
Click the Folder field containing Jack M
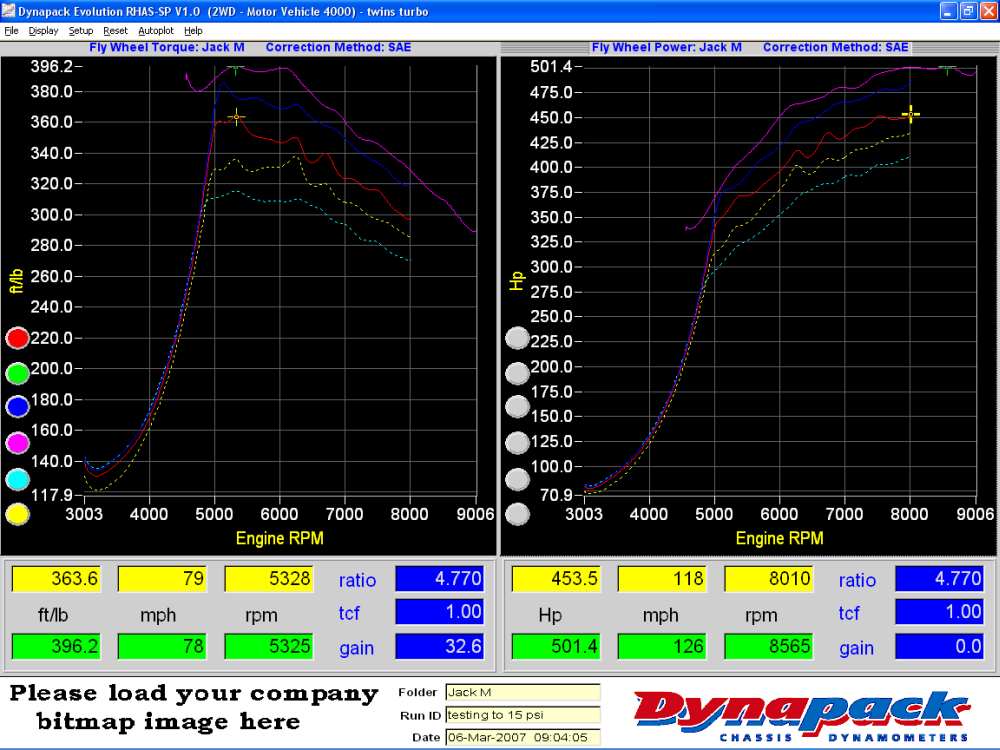[x=522, y=692]
